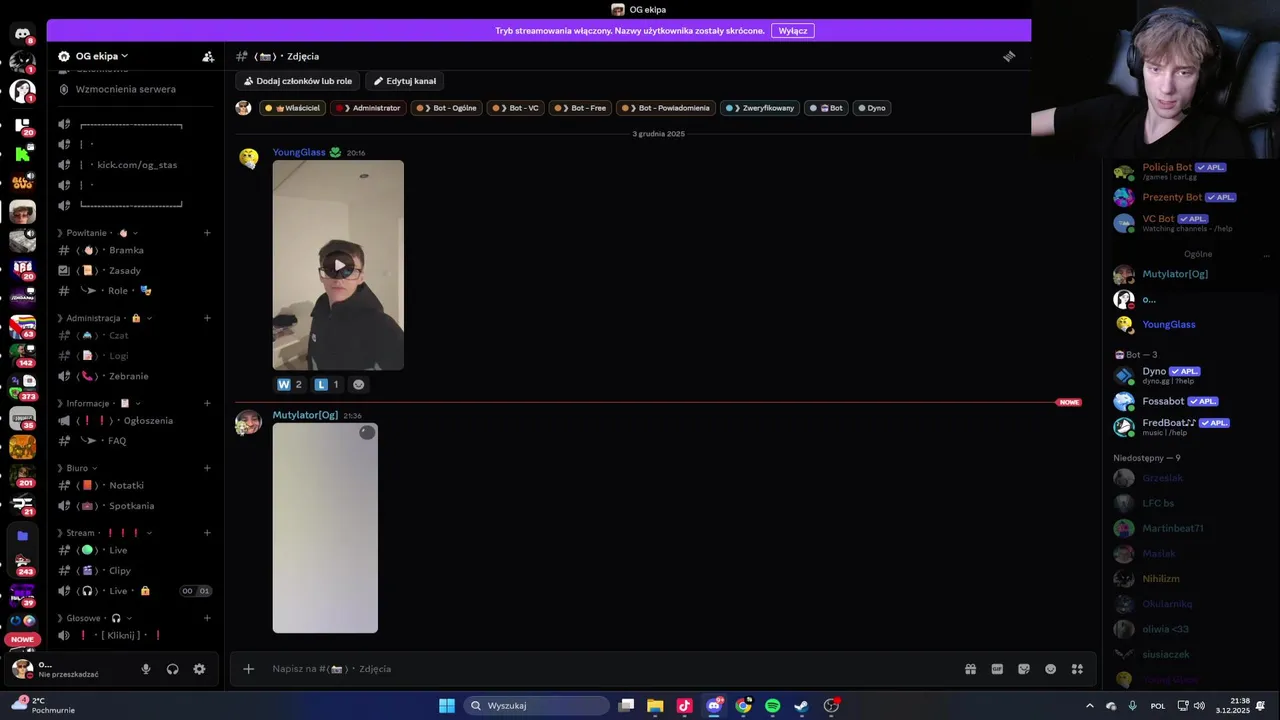Jump to new messages via NOWE pill
This screenshot has width=1280, height=720.
coord(1069,402)
